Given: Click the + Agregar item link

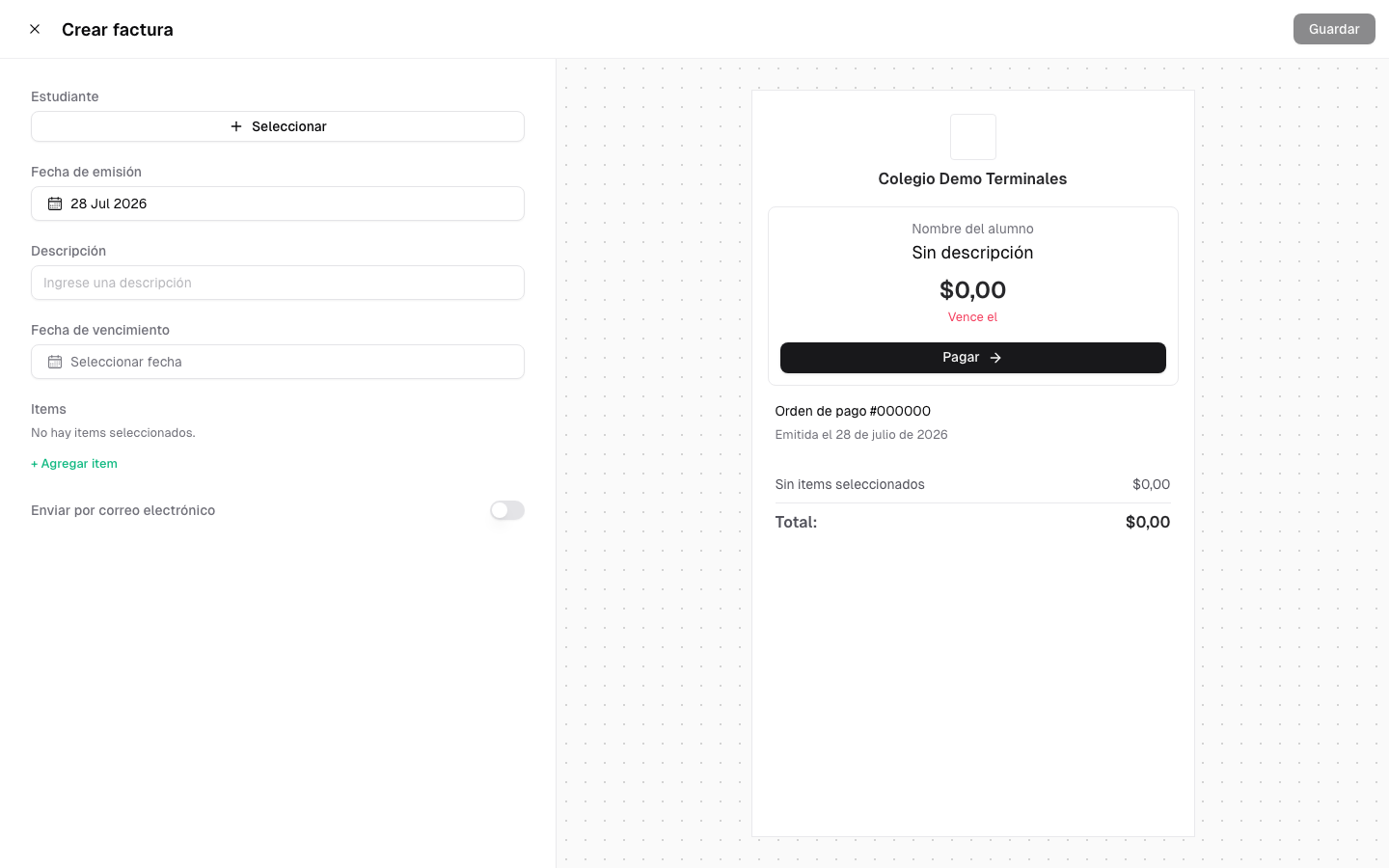Looking at the screenshot, I should click(74, 464).
